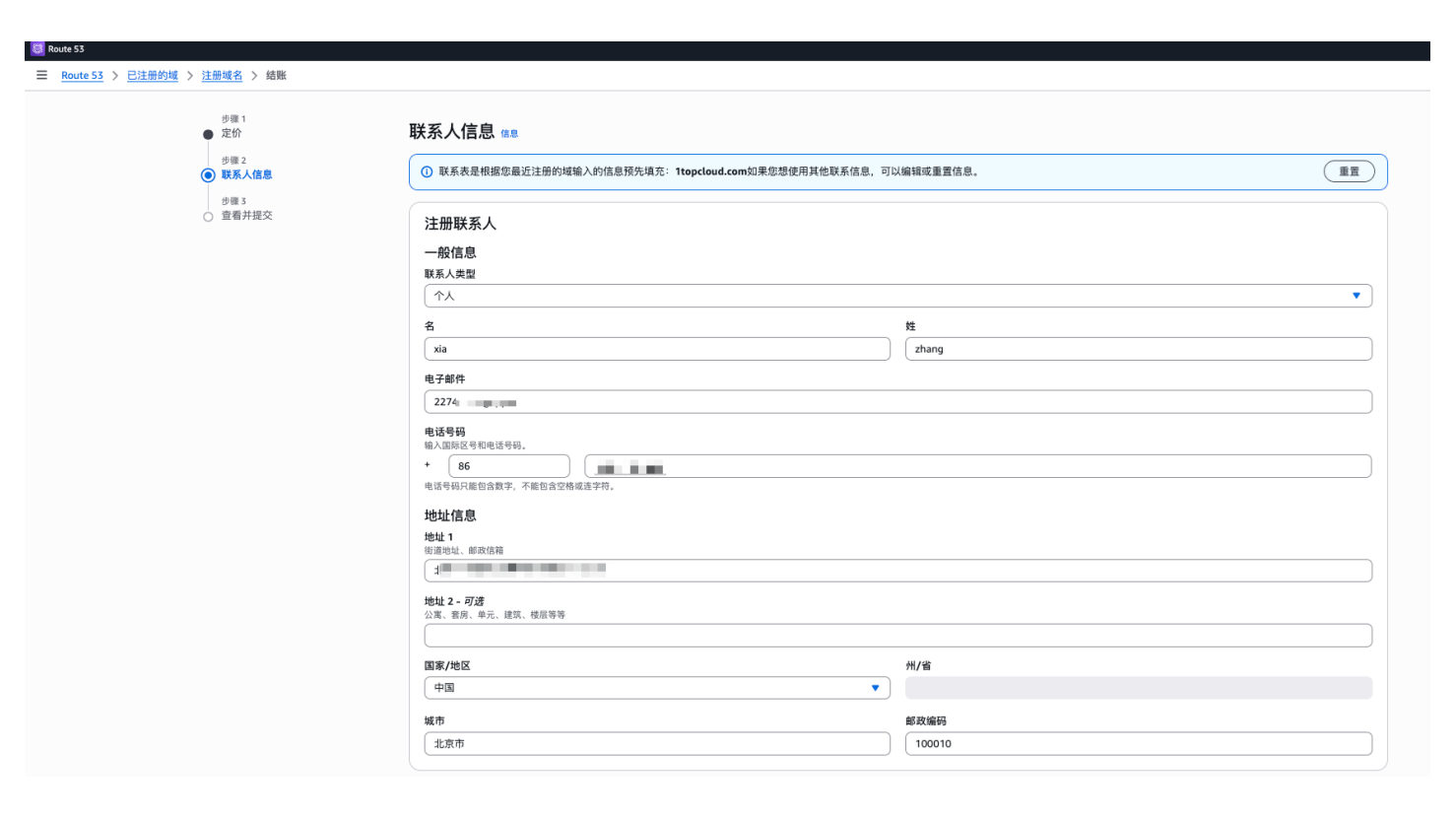The height and width of the screenshot is (818, 1456).
Task: Click the disabled 州/省 field
Action: click(x=1138, y=688)
